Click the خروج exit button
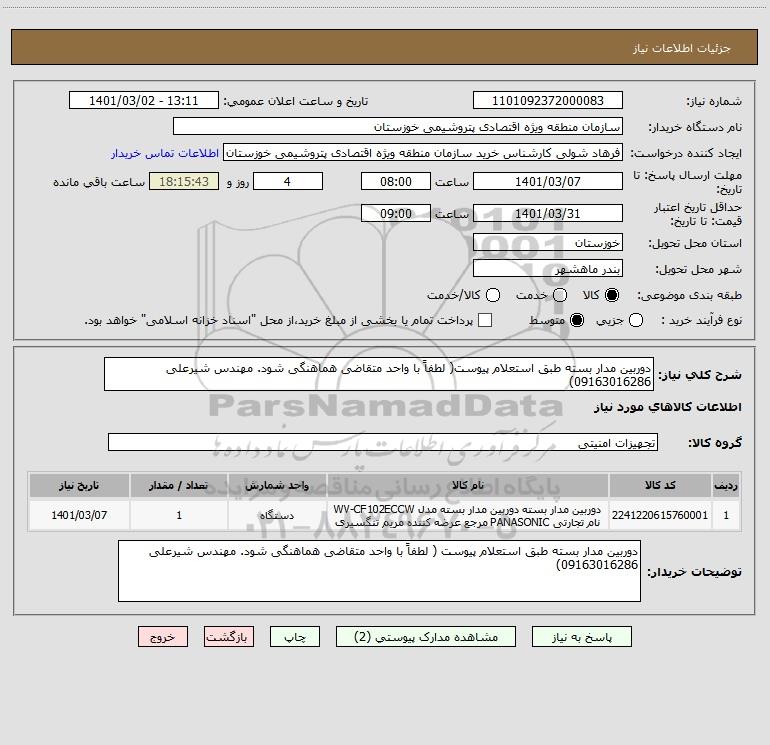The width and height of the screenshot is (770, 745). [x=163, y=637]
